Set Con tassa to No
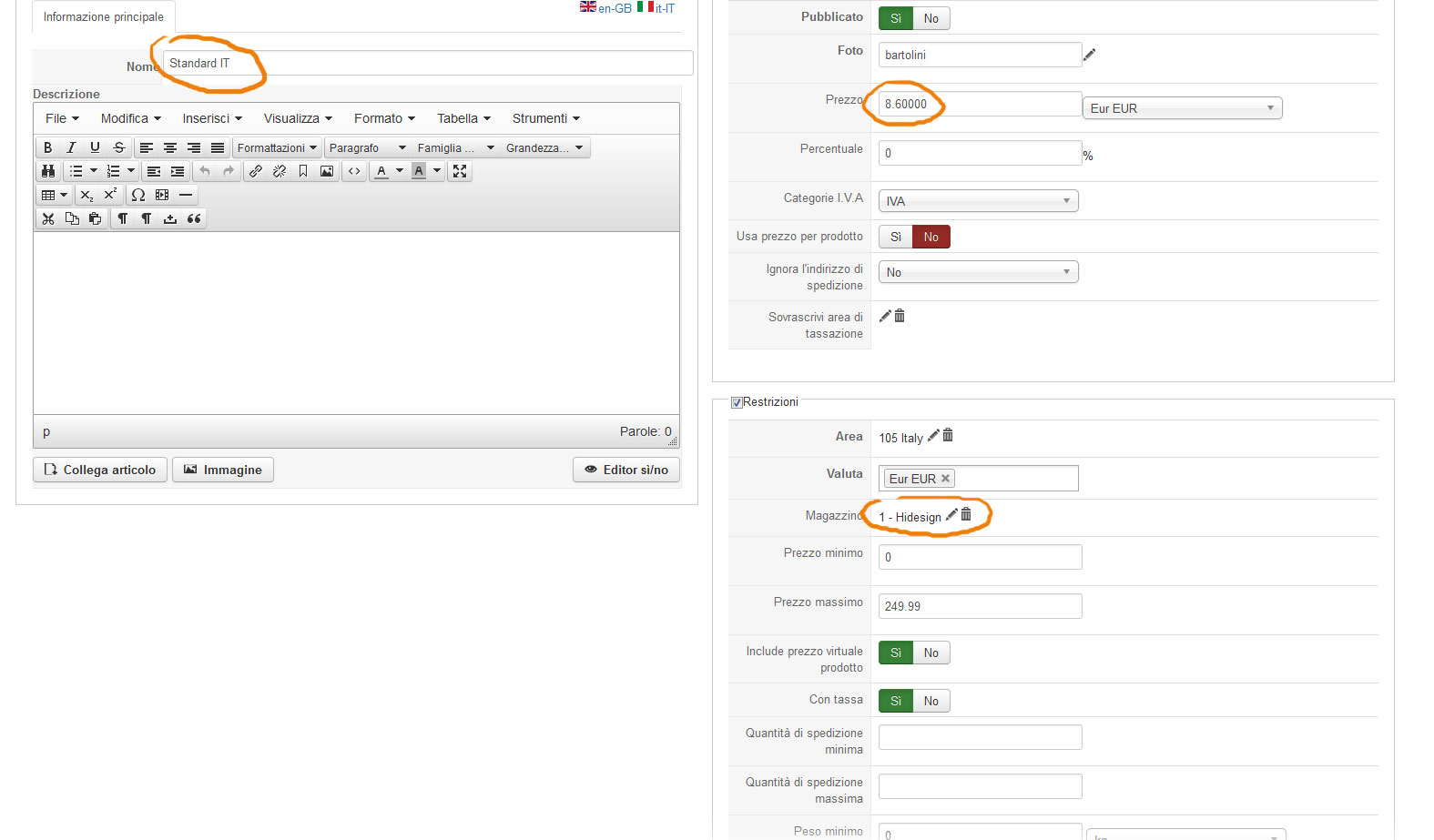 coord(931,701)
